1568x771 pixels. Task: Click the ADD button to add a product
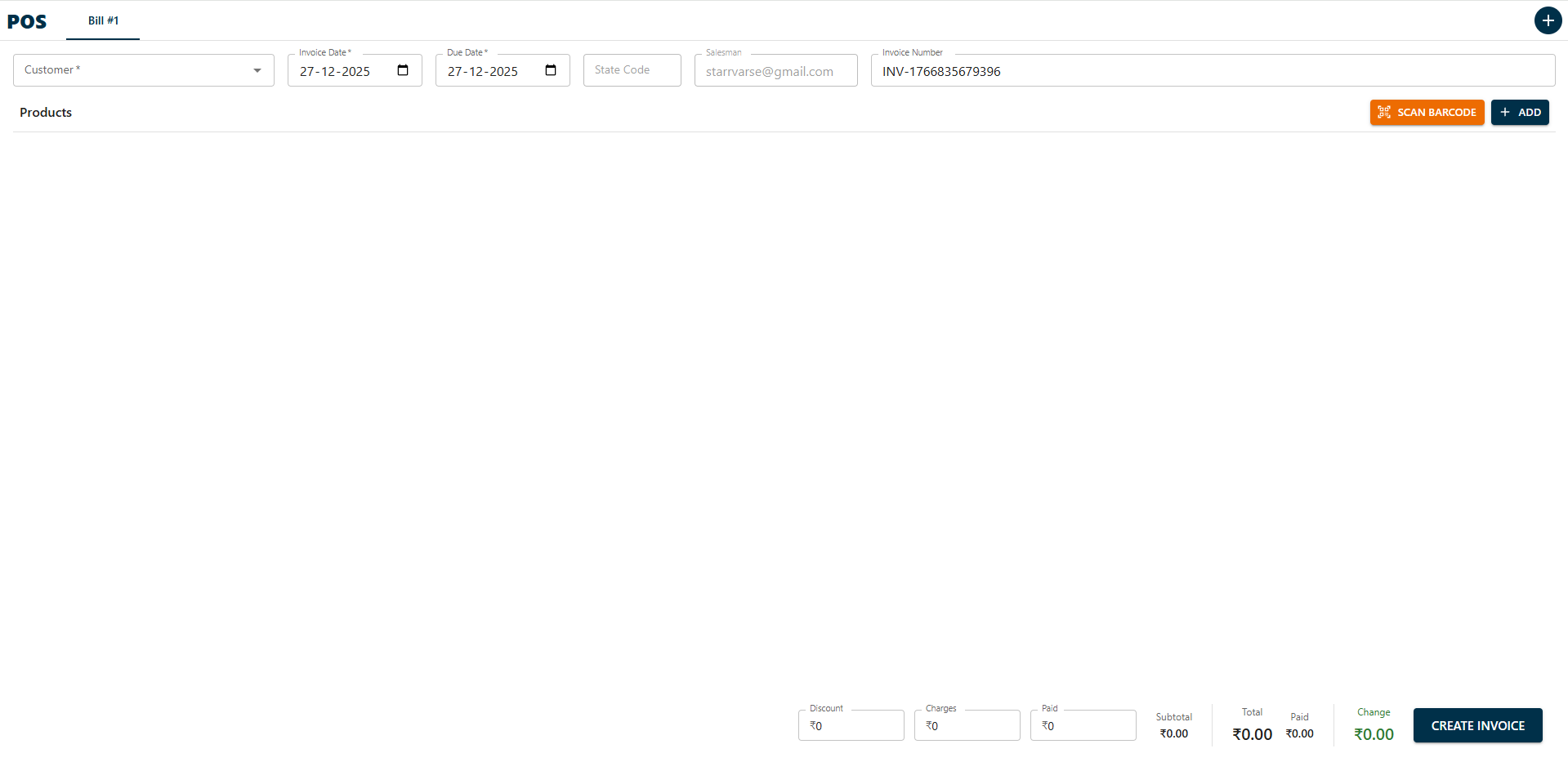pyautogui.click(x=1520, y=112)
